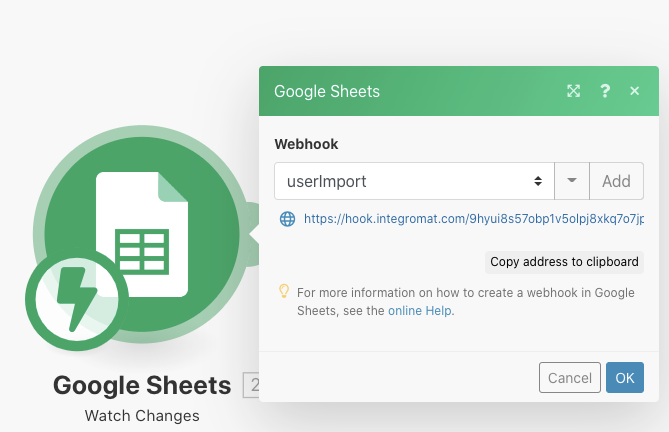
Task: Copy address to clipboard
Action: (564, 262)
